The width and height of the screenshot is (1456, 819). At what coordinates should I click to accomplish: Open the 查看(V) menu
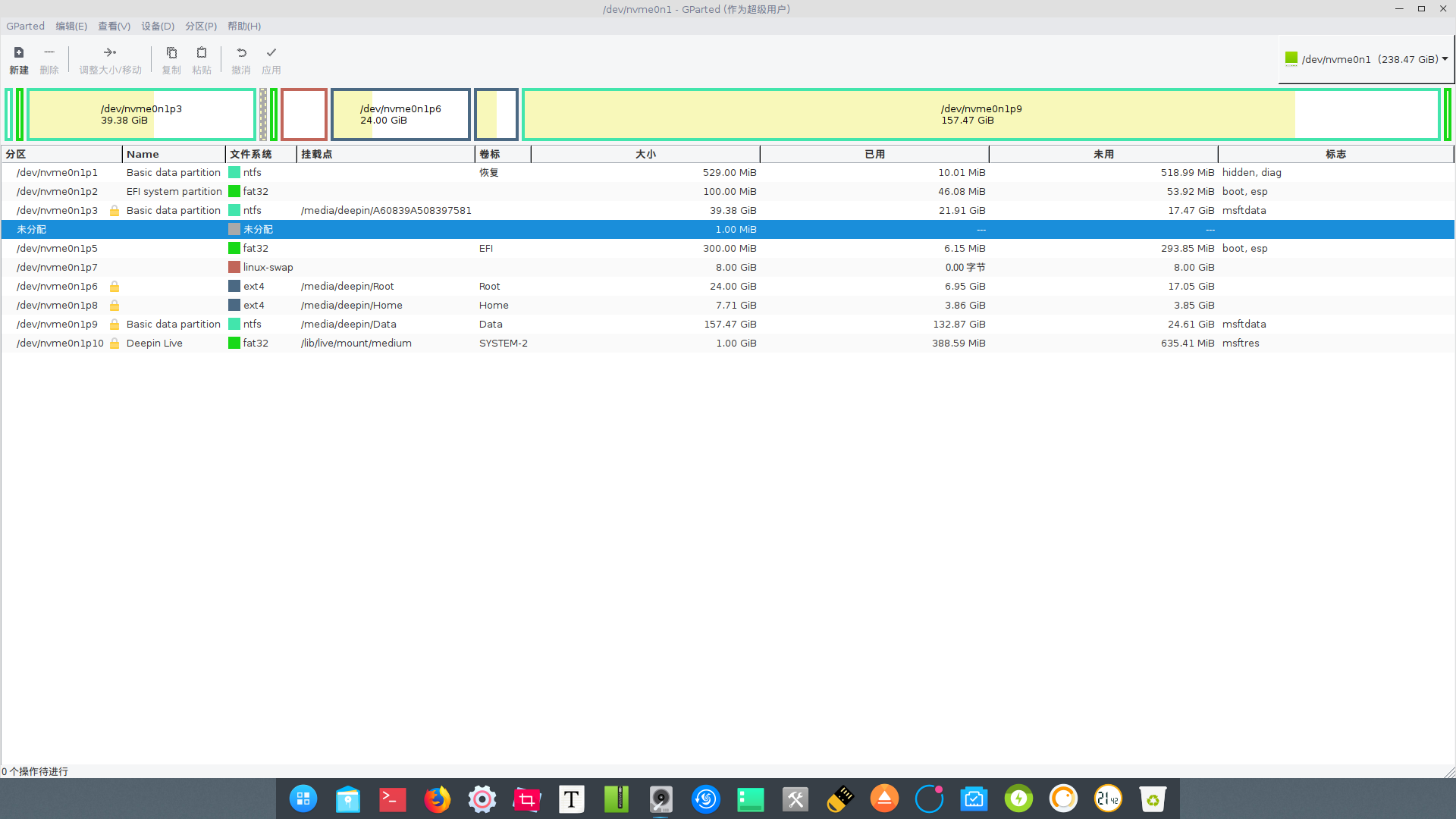[114, 26]
